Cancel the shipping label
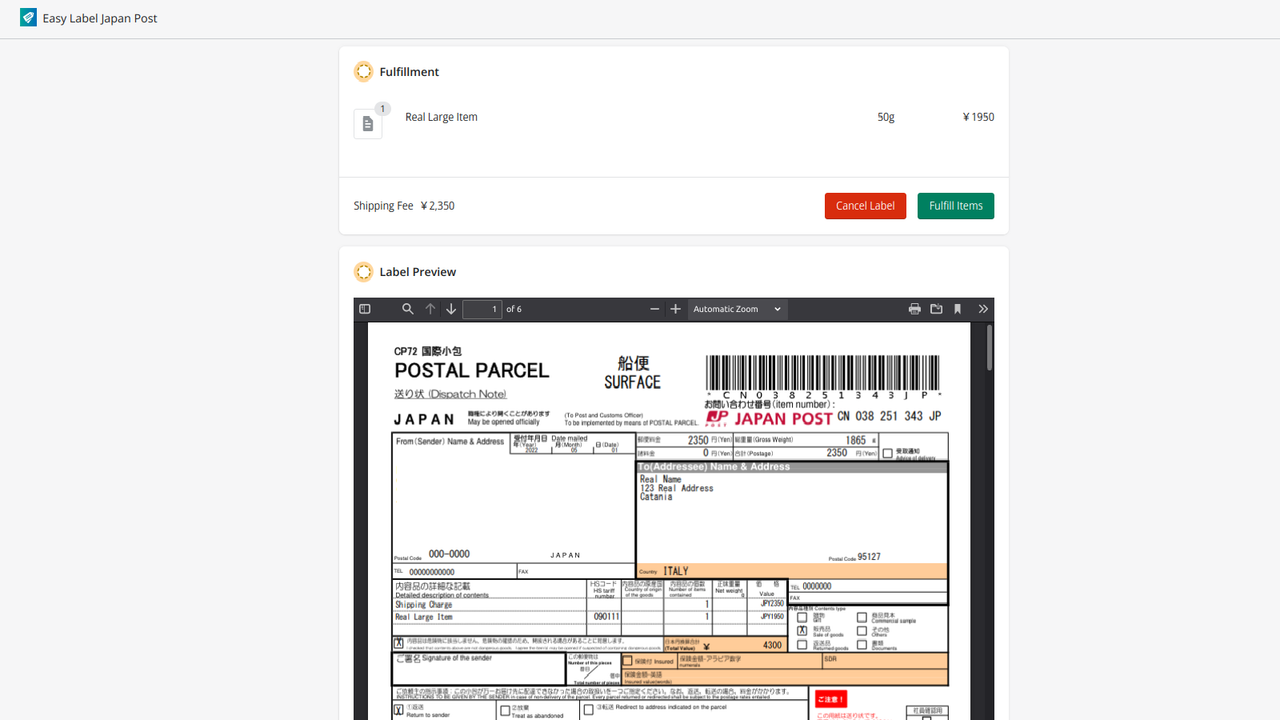Image resolution: width=1280 pixels, height=720 pixels. point(865,205)
